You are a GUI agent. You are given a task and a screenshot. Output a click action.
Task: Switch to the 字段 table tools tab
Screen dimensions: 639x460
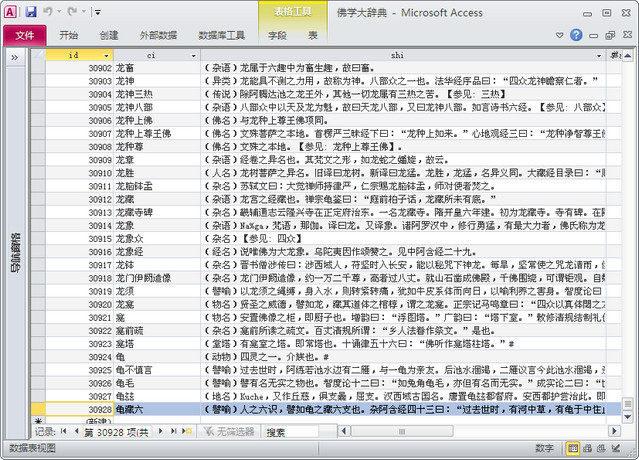pyautogui.click(x=277, y=35)
